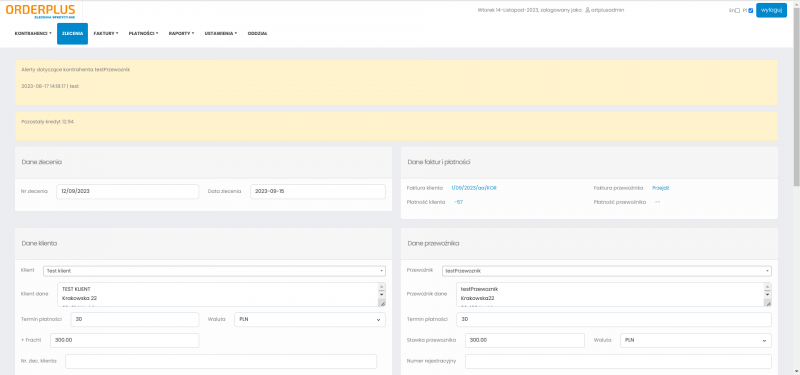Click up arrow of Przewoźnik dane scrollbar
This screenshot has height=375, width=800.
tap(767, 287)
